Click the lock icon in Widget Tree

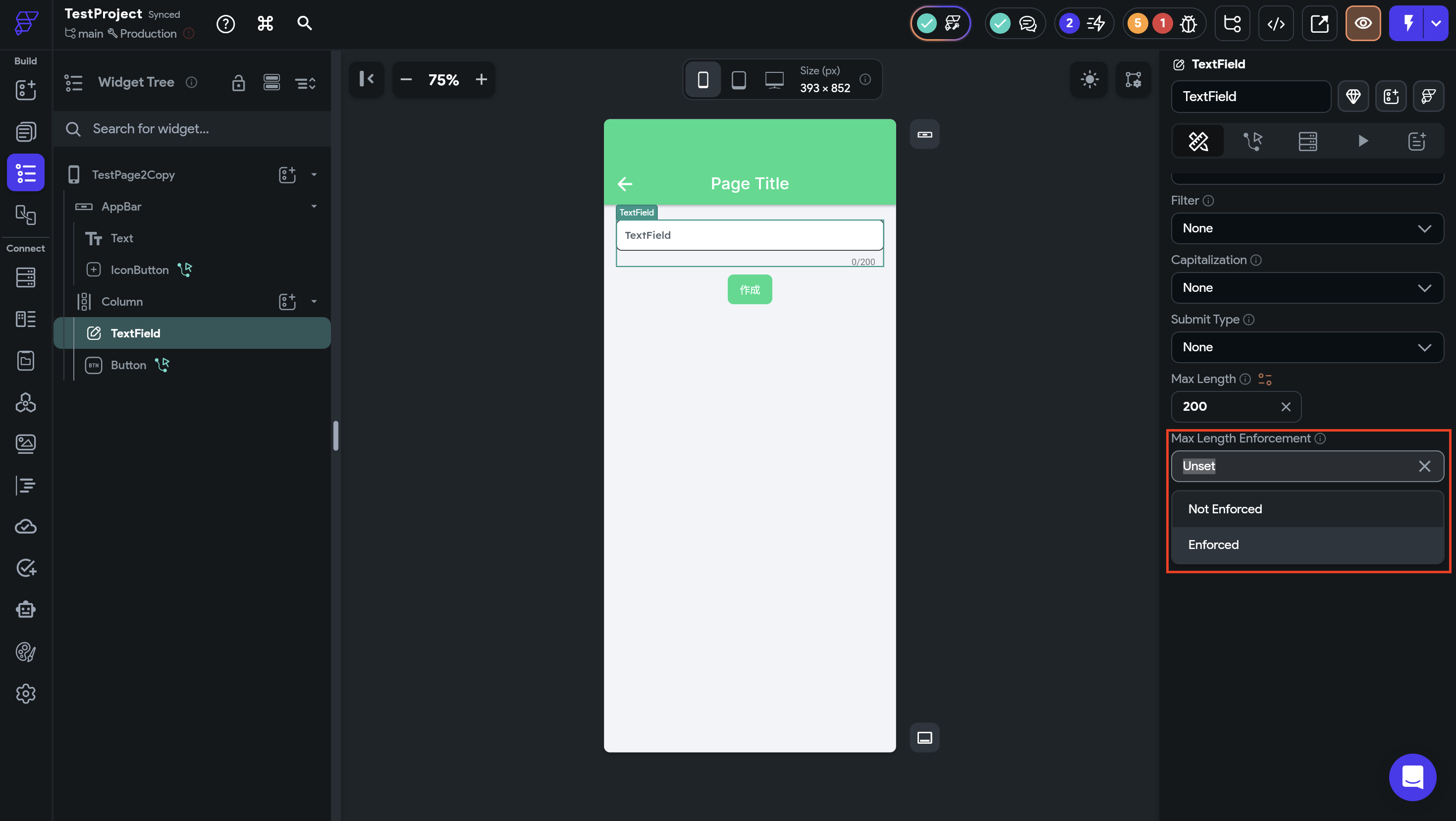click(238, 83)
